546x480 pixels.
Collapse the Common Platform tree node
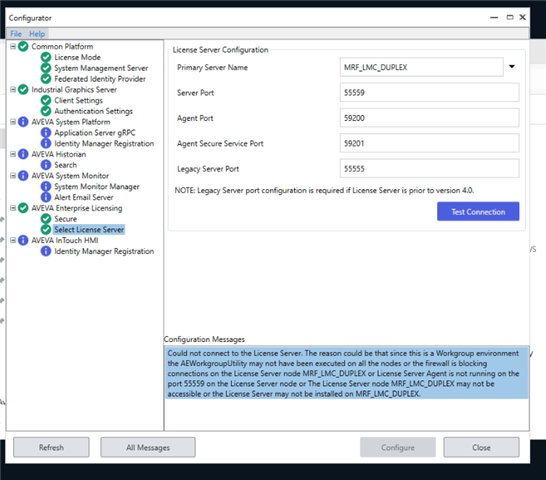tap(13, 46)
